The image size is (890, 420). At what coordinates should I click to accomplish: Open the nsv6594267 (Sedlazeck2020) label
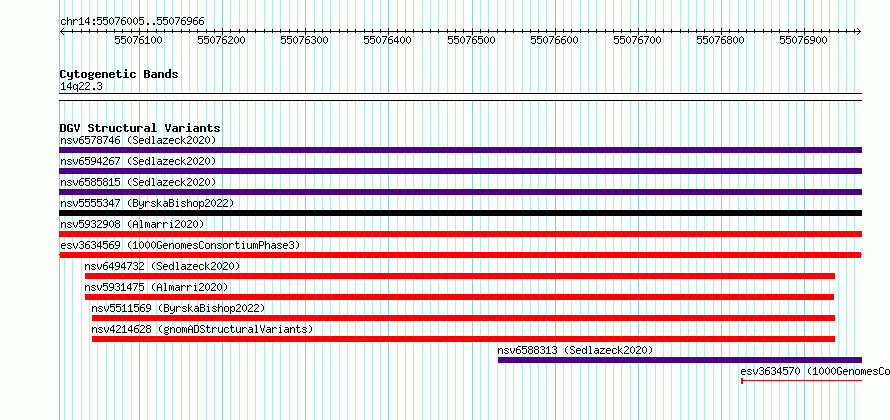[138, 161]
